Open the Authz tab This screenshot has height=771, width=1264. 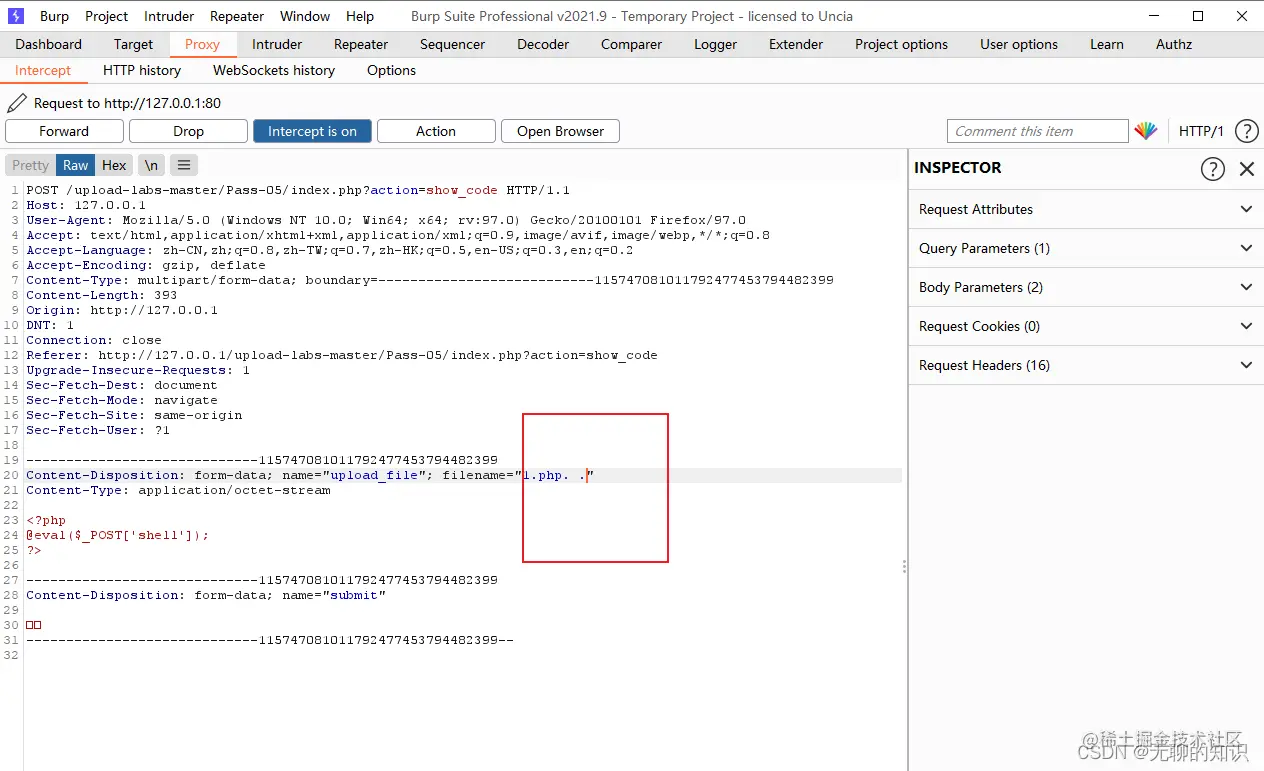[1174, 44]
